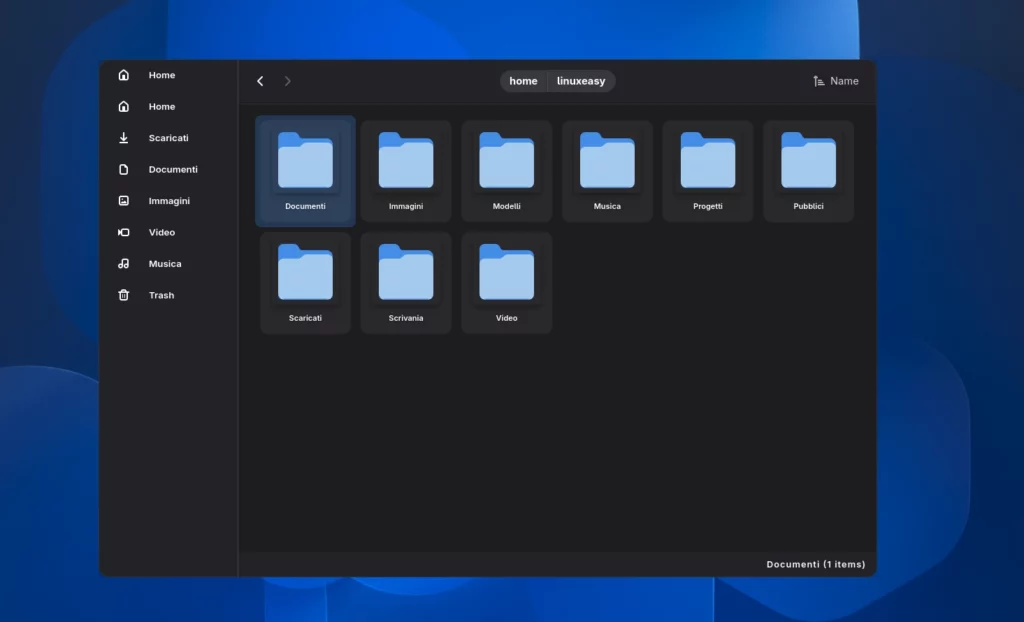Select the Modelli folder
This screenshot has height=622, width=1024.
coord(507,168)
